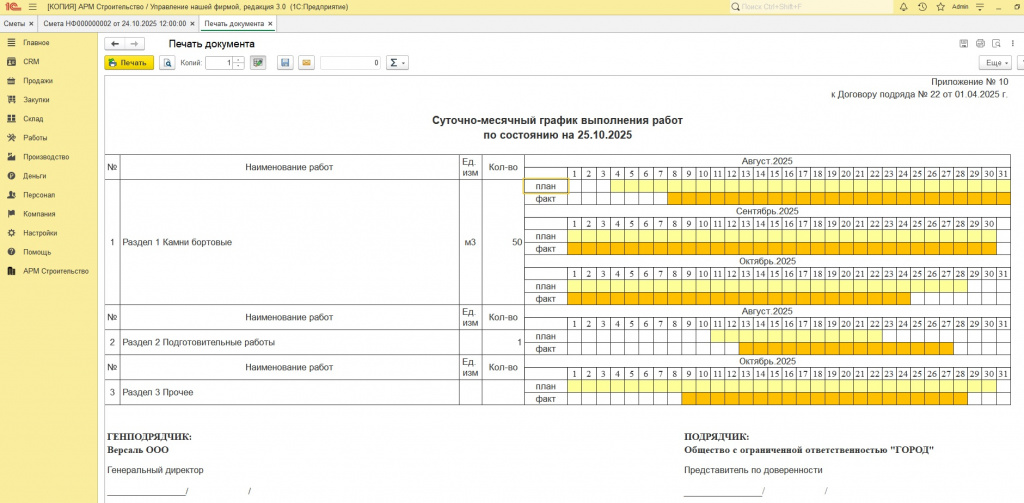Click the yellow Печать button
The image size is (1024, 503).
(129, 63)
